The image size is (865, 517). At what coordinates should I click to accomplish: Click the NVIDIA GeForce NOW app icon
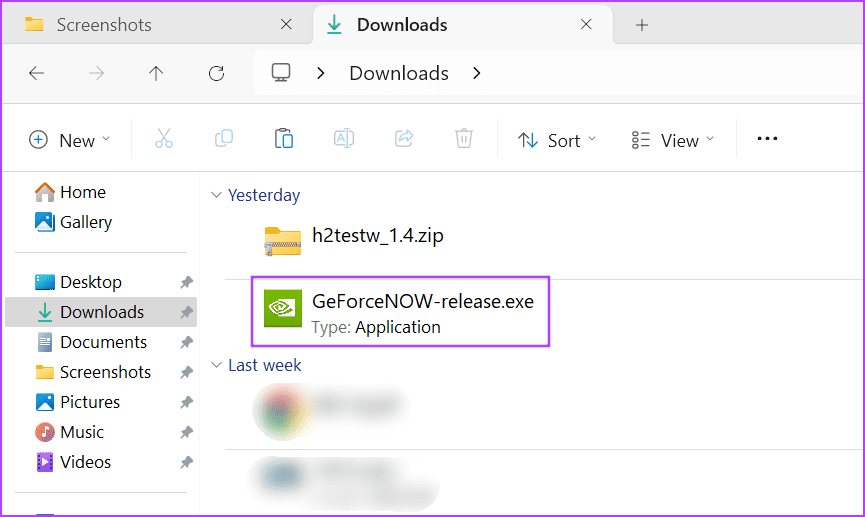pos(282,308)
